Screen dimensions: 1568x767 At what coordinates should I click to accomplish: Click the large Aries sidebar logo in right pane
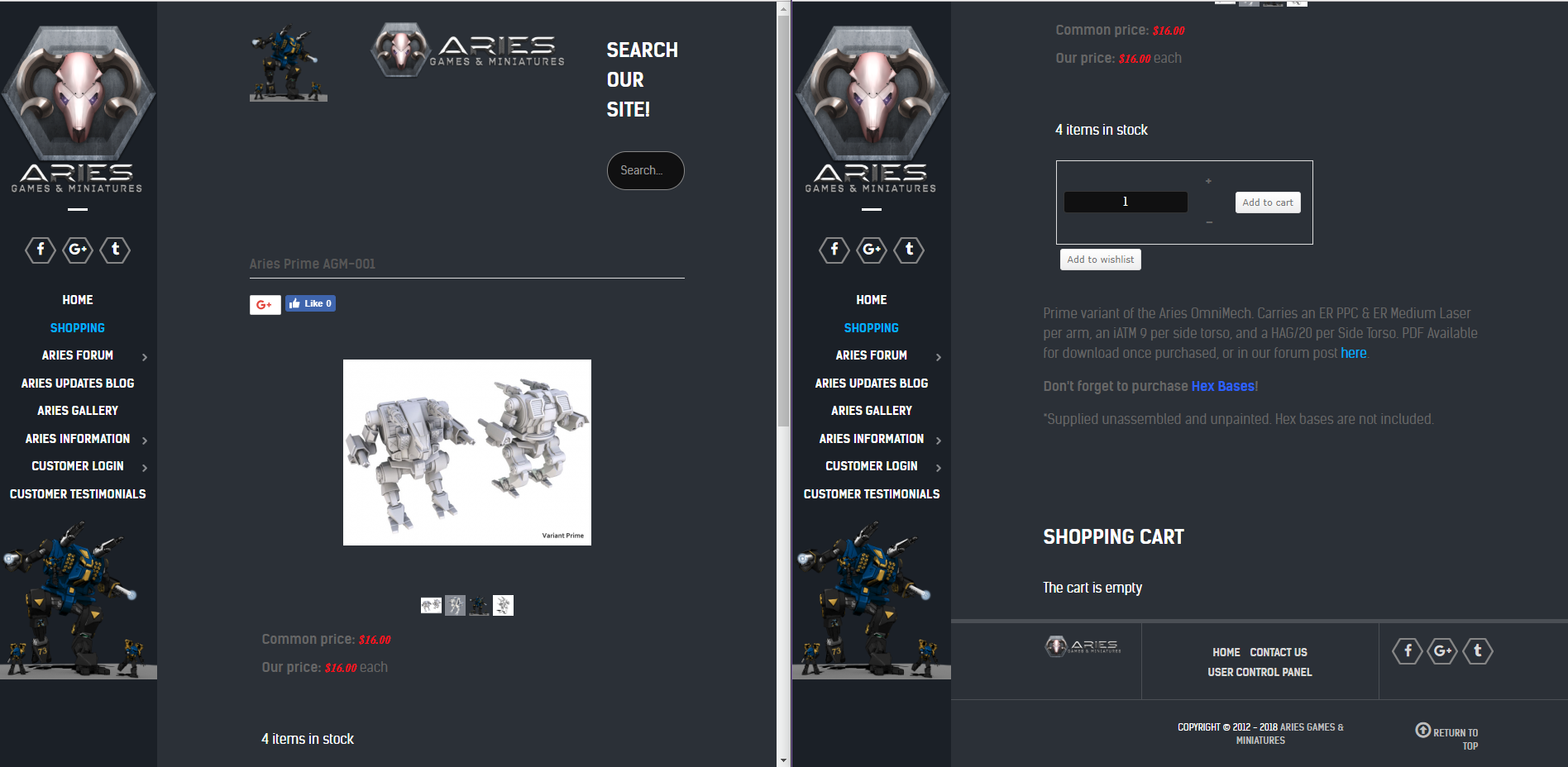click(x=872, y=109)
